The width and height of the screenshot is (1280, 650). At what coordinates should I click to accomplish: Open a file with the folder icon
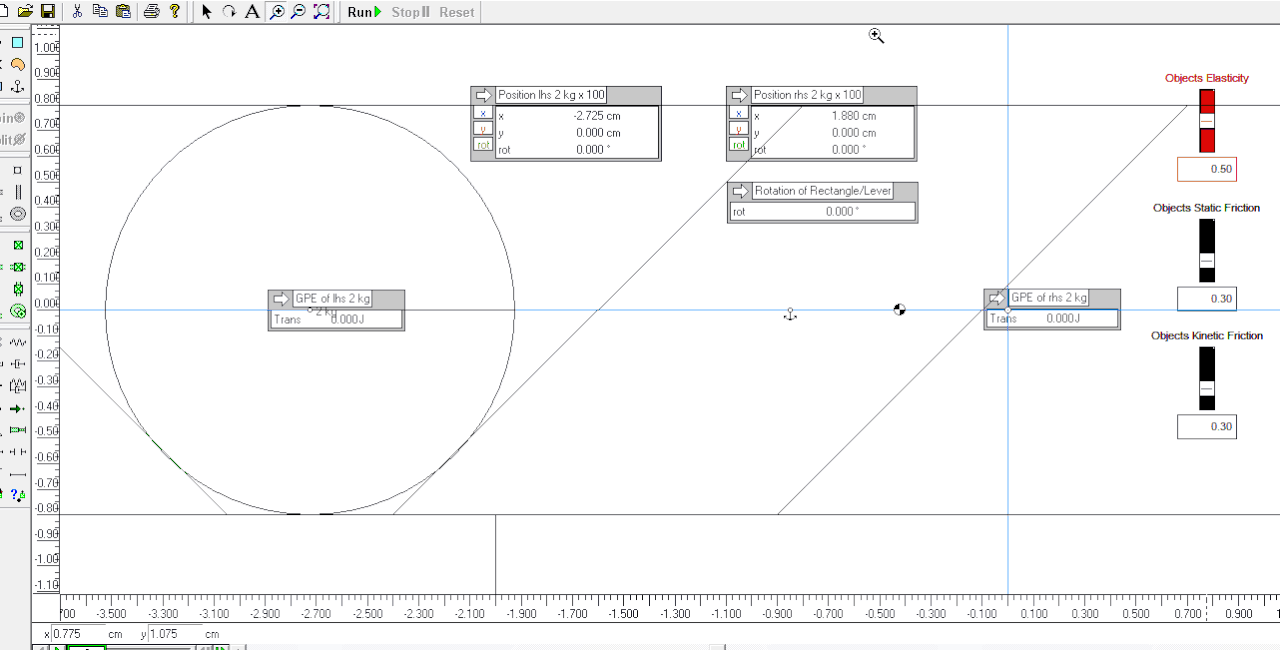coord(25,12)
